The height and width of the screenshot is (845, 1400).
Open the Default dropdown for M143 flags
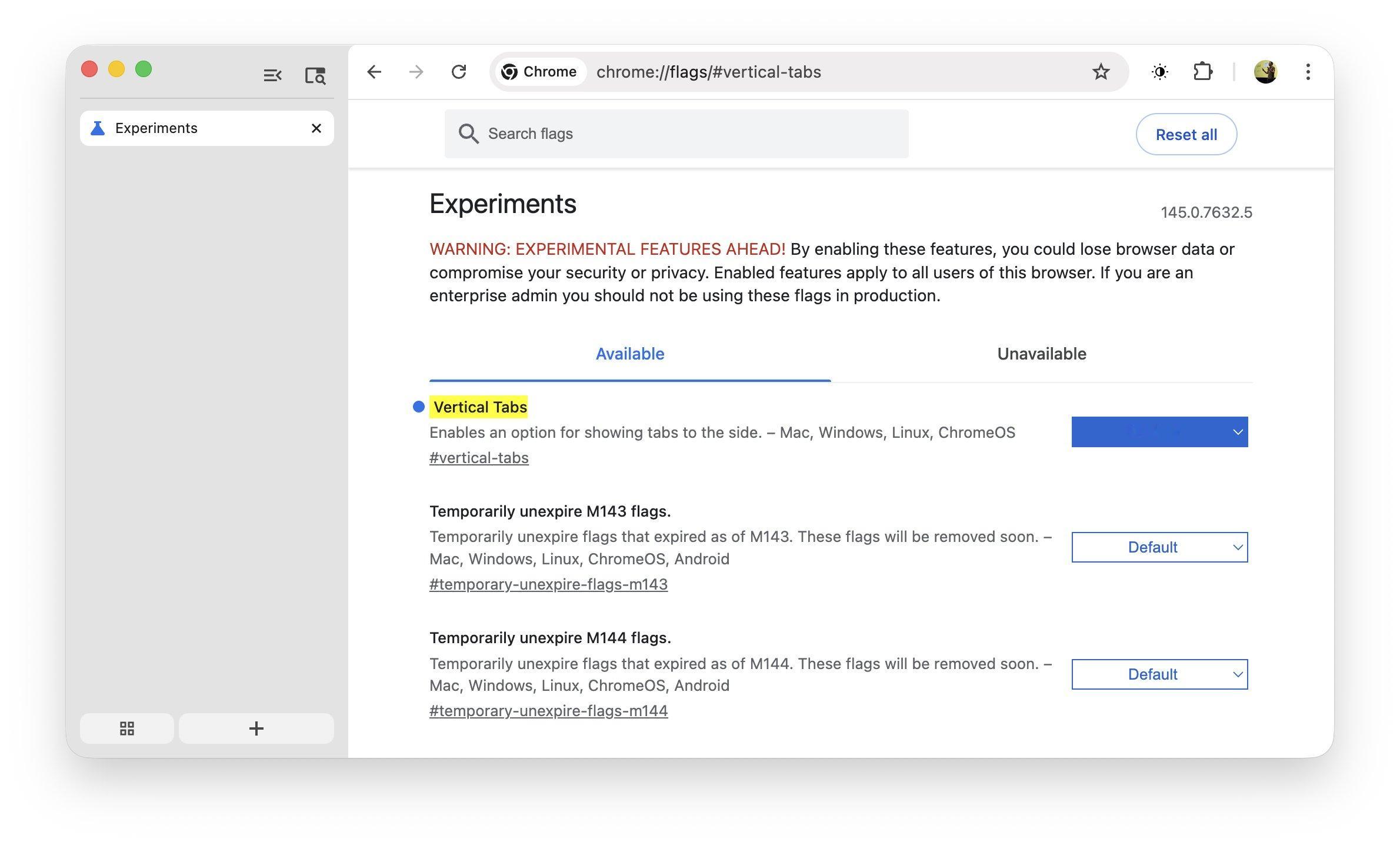(x=1159, y=547)
